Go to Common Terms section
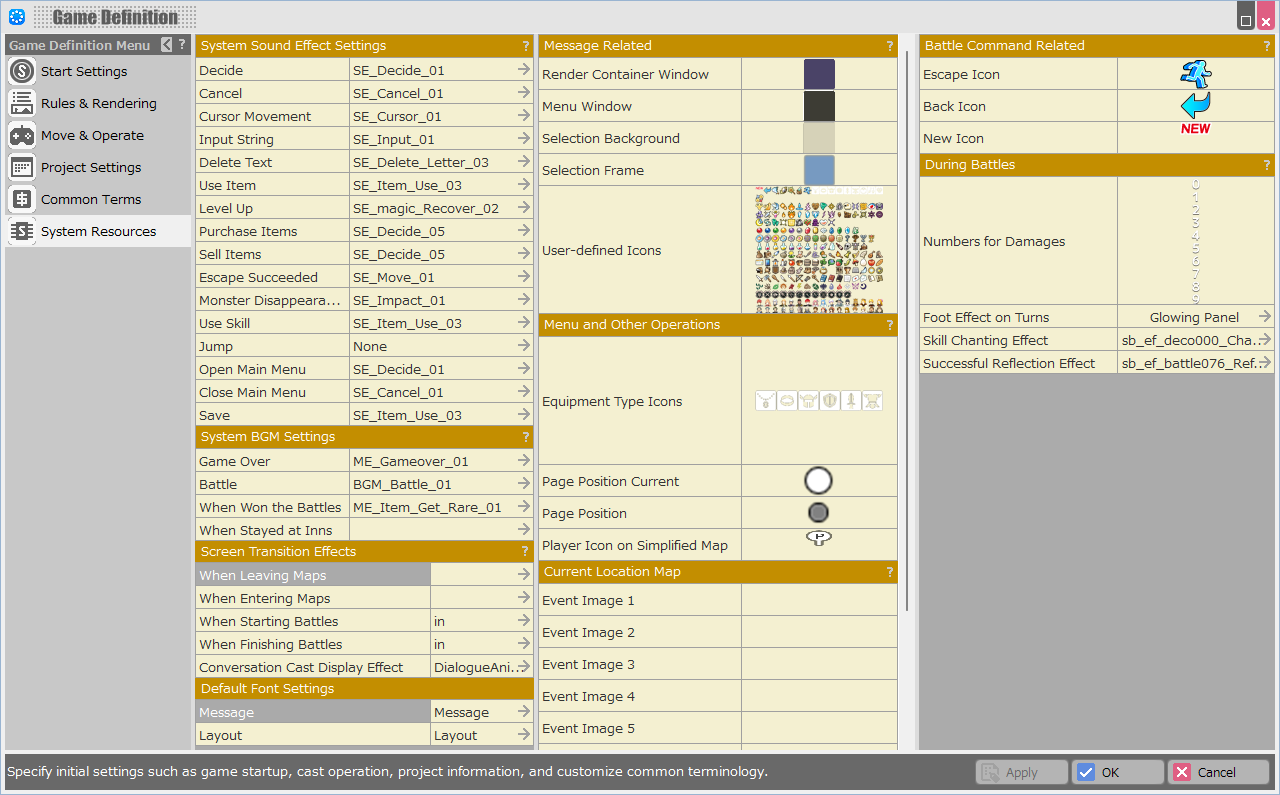The width and height of the screenshot is (1280, 795). [x=91, y=200]
